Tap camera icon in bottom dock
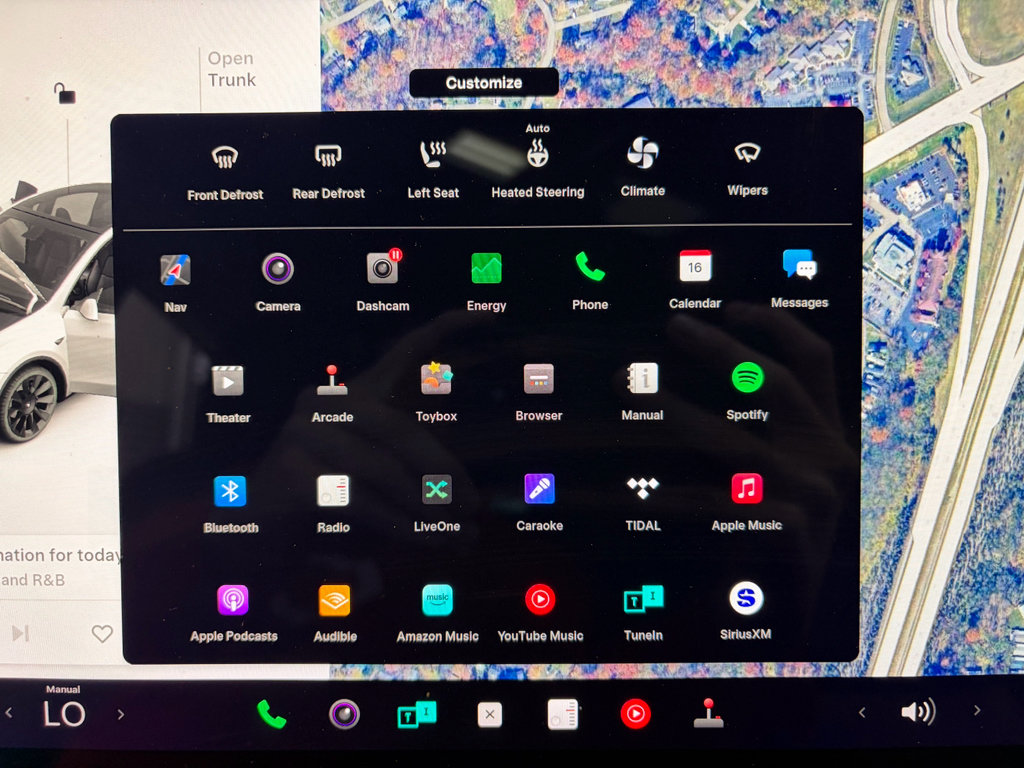1024x768 pixels. pyautogui.click(x=344, y=714)
